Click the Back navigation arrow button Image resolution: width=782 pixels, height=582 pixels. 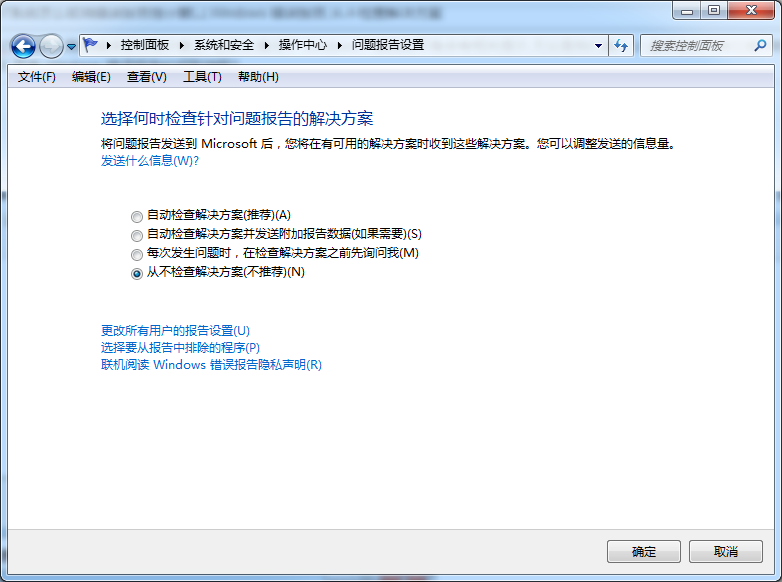(x=24, y=46)
